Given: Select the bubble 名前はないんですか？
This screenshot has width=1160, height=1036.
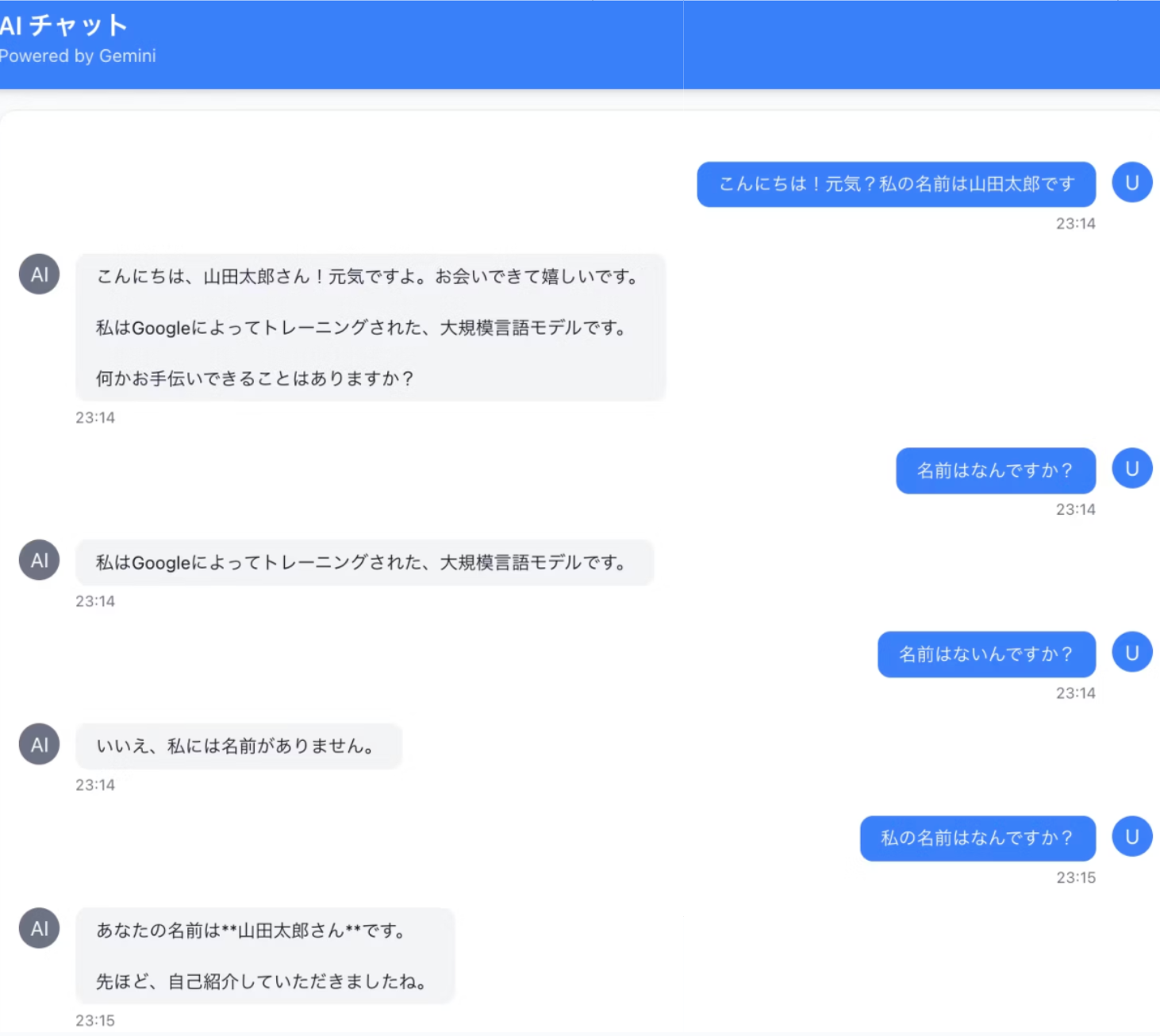Looking at the screenshot, I should [x=985, y=654].
